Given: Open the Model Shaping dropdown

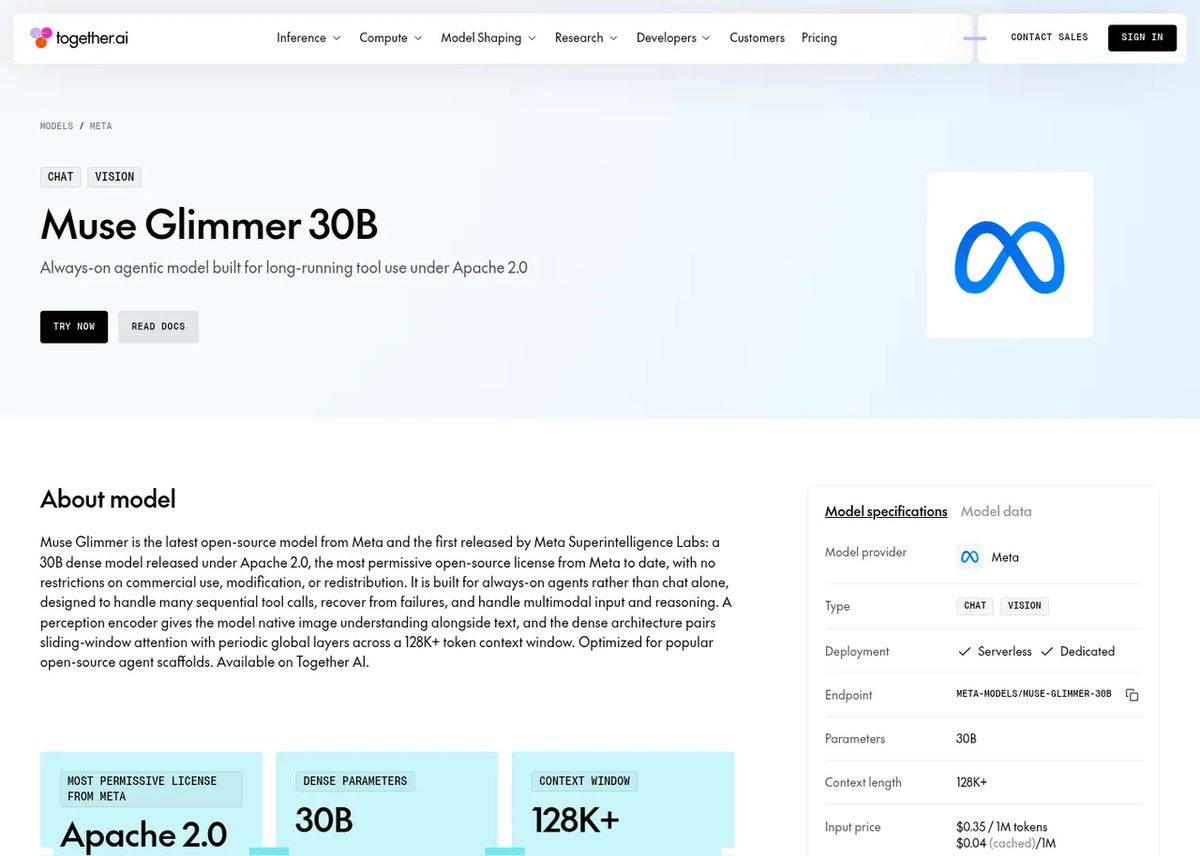Looking at the screenshot, I should [489, 38].
